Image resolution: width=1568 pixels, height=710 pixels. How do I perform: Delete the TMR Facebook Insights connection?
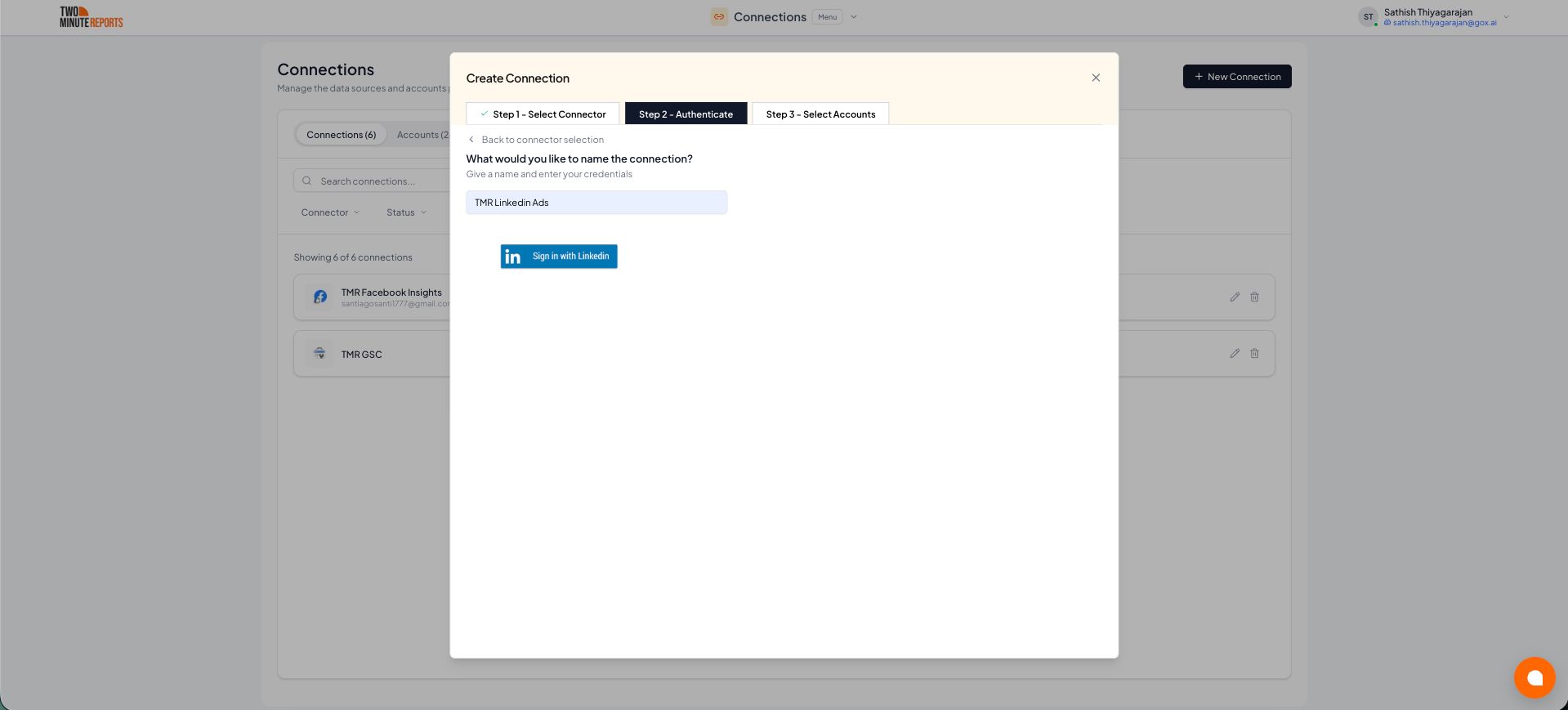point(1254,297)
